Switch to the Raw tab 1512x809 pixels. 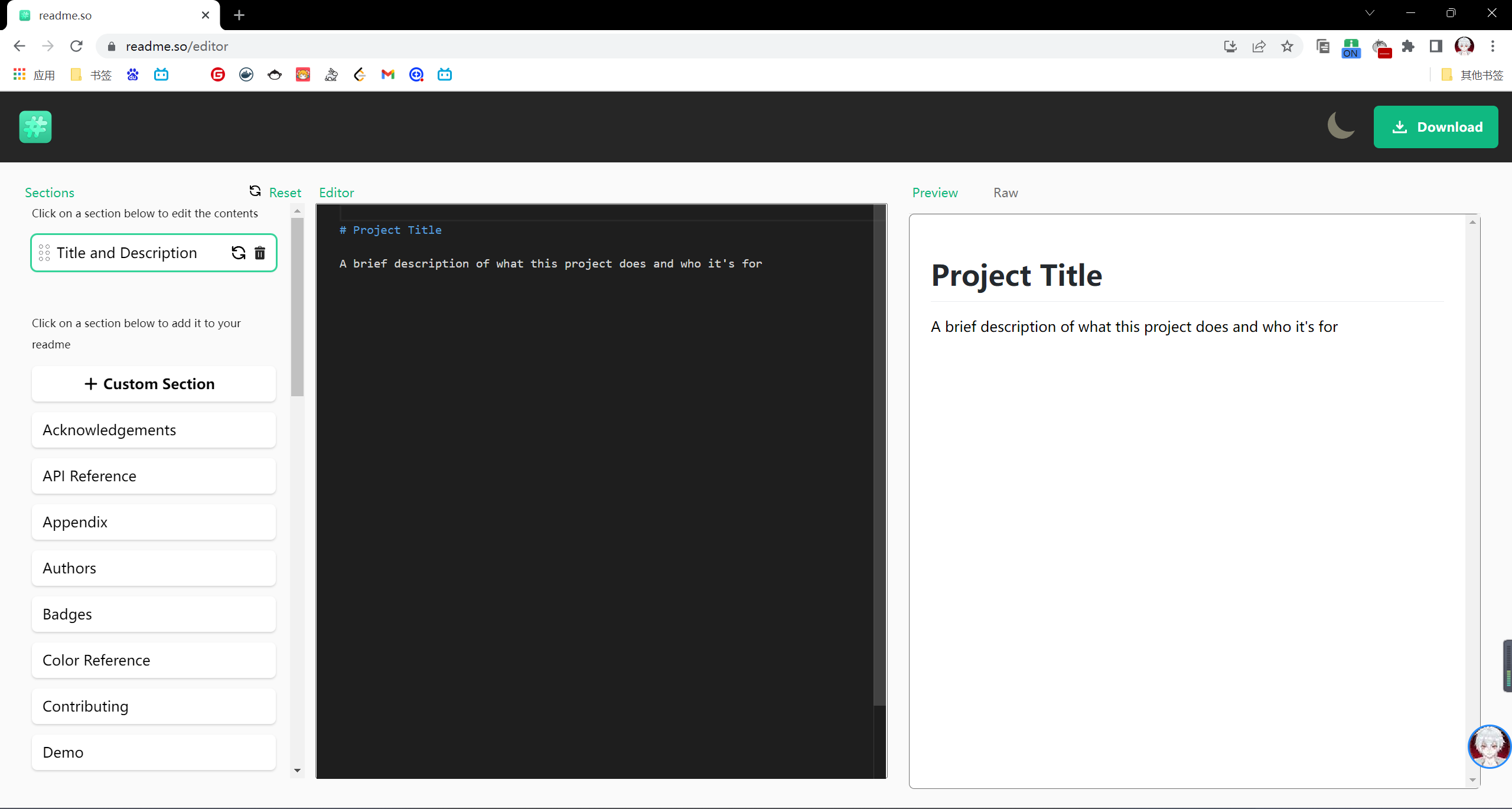pyautogui.click(x=1005, y=193)
